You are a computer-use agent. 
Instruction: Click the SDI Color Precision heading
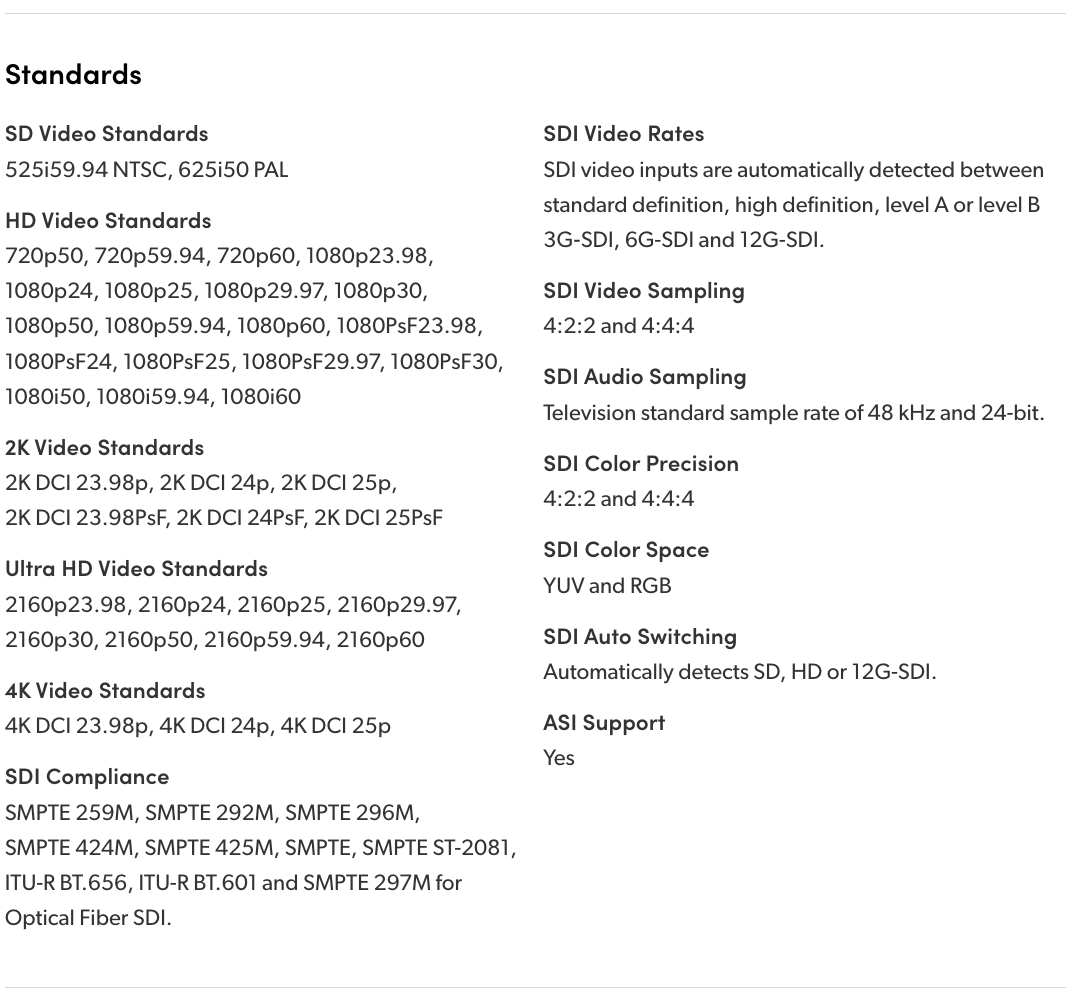click(641, 463)
